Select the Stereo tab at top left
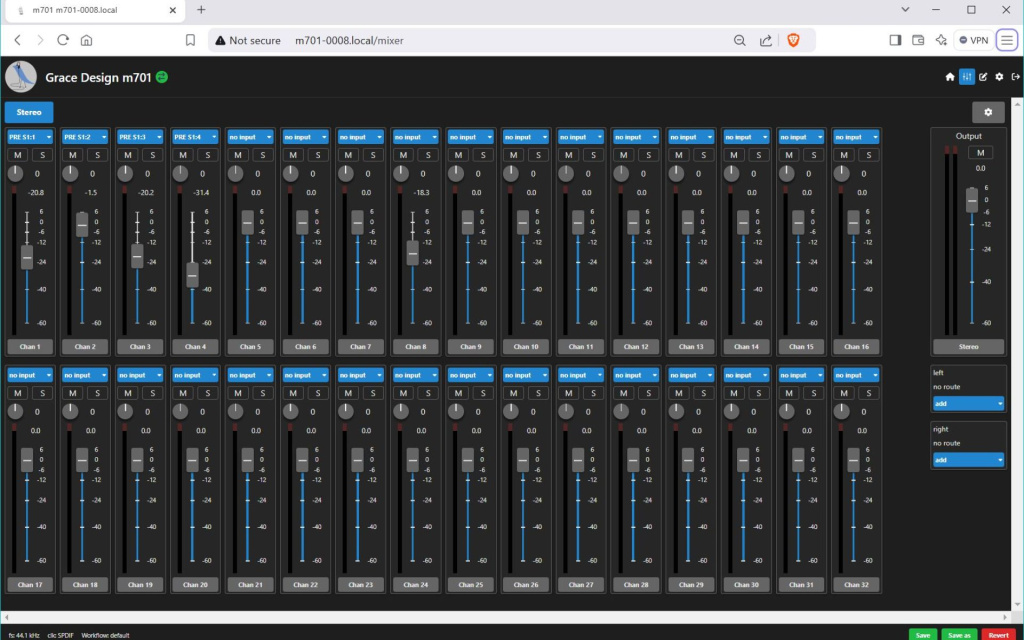The height and width of the screenshot is (640, 1024). (x=28, y=112)
